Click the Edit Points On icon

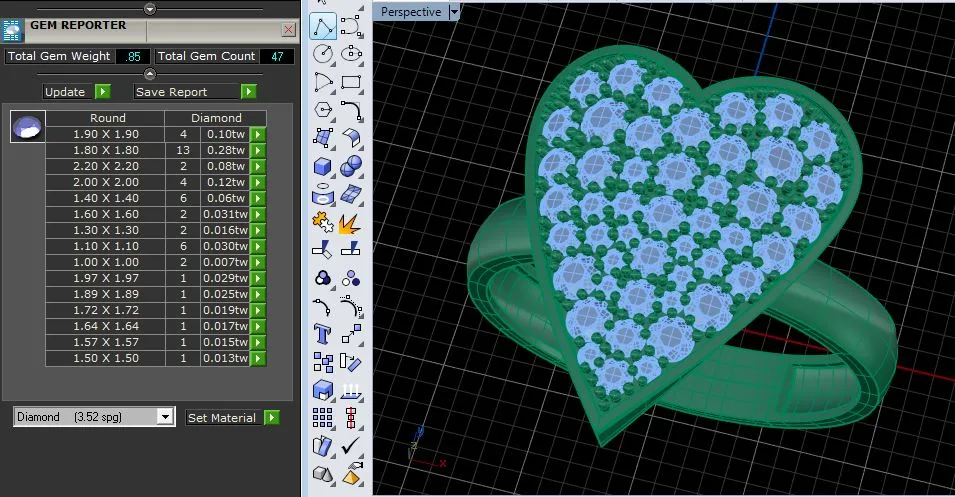point(323,306)
